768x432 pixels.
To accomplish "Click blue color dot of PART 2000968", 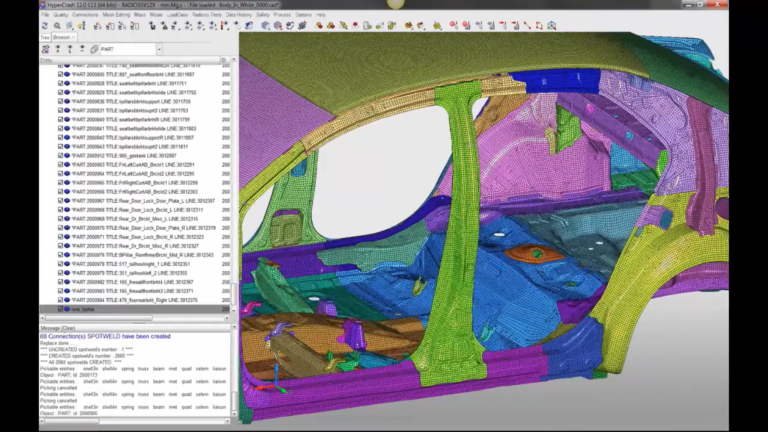I will [67, 210].
